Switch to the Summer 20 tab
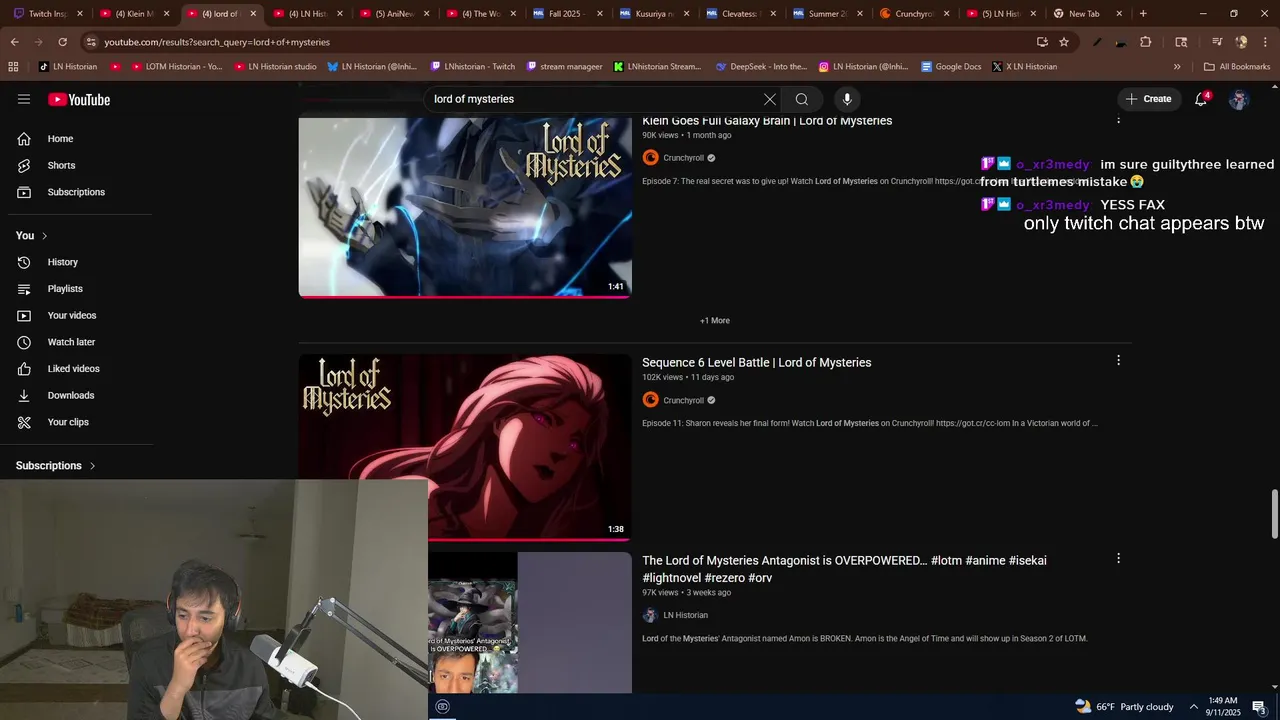The image size is (1280, 720). click(x=826, y=14)
